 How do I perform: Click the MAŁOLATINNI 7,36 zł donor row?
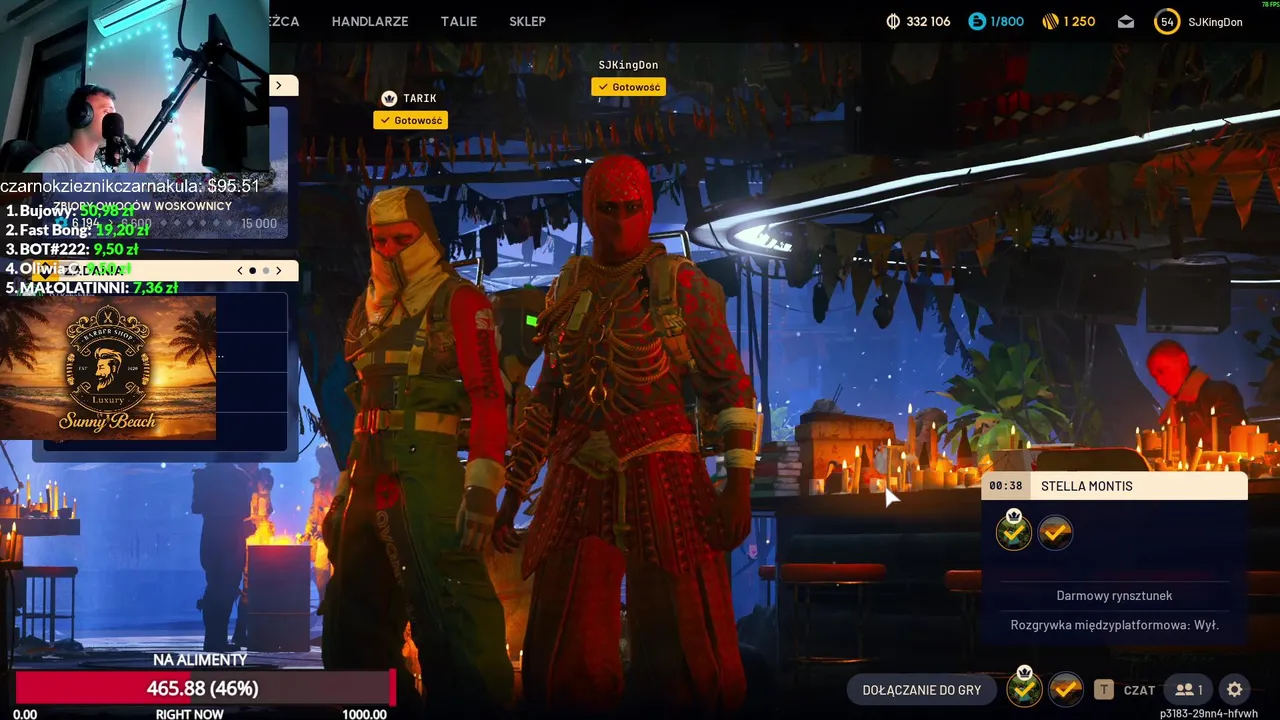(x=92, y=288)
